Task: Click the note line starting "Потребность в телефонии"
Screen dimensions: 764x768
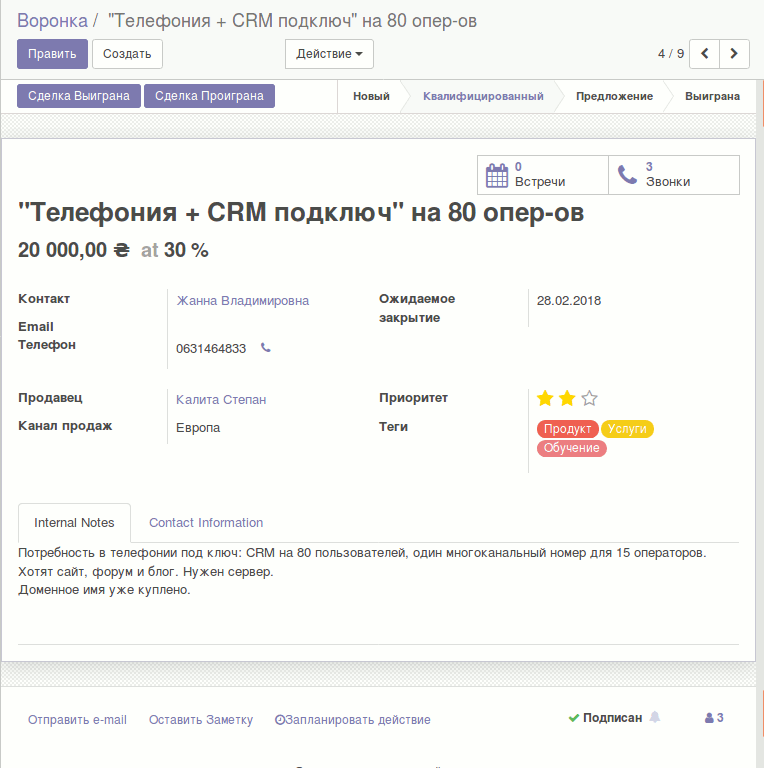Action: 362,553
